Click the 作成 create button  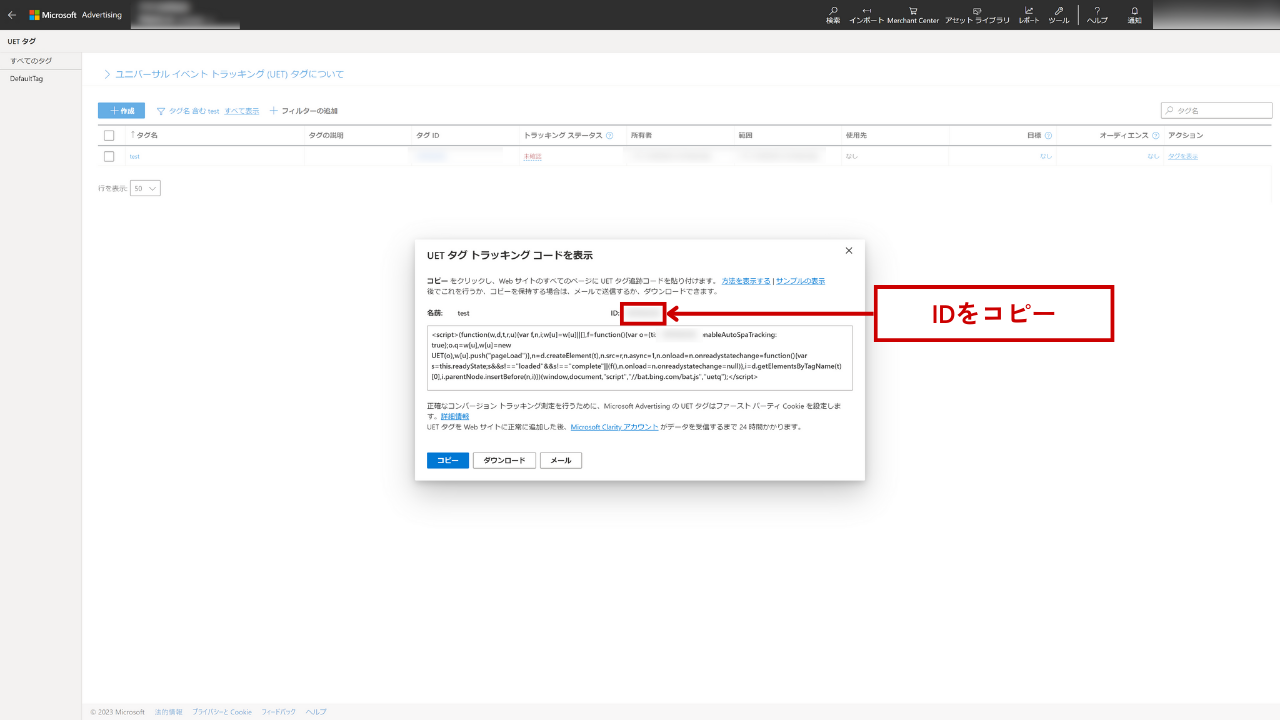click(121, 111)
